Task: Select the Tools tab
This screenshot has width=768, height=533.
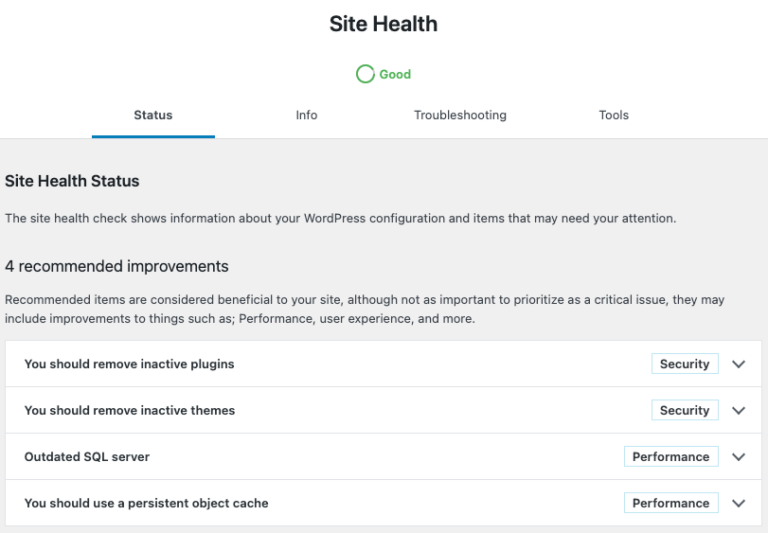Action: point(614,115)
